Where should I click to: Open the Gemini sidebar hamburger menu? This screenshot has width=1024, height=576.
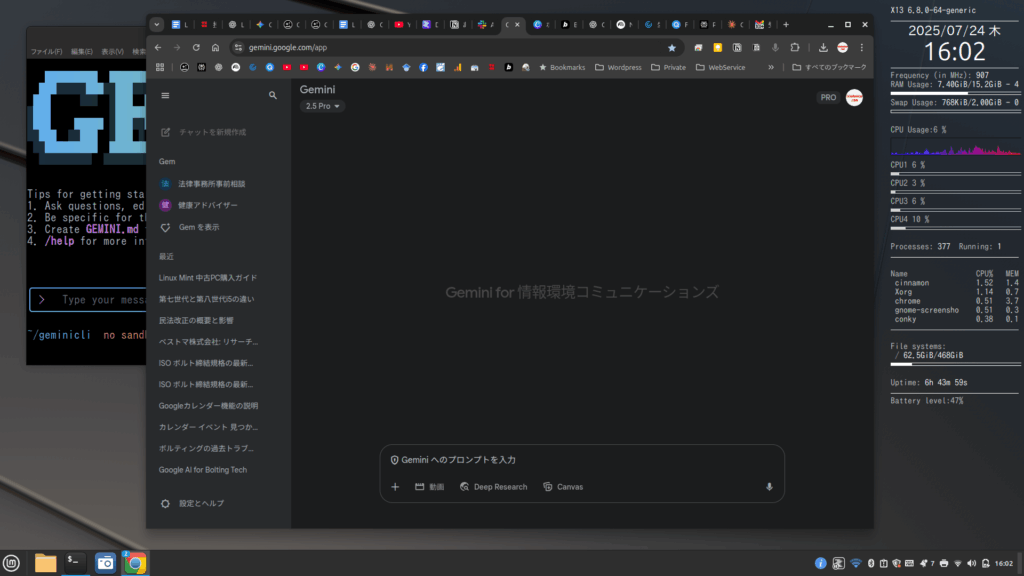[x=166, y=96]
